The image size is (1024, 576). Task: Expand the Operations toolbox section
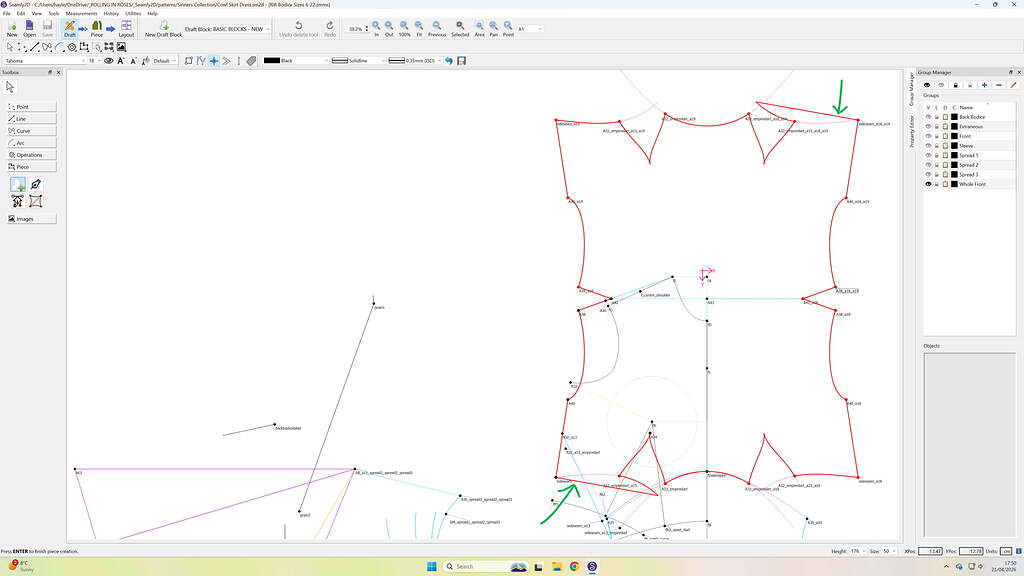[x=30, y=155]
